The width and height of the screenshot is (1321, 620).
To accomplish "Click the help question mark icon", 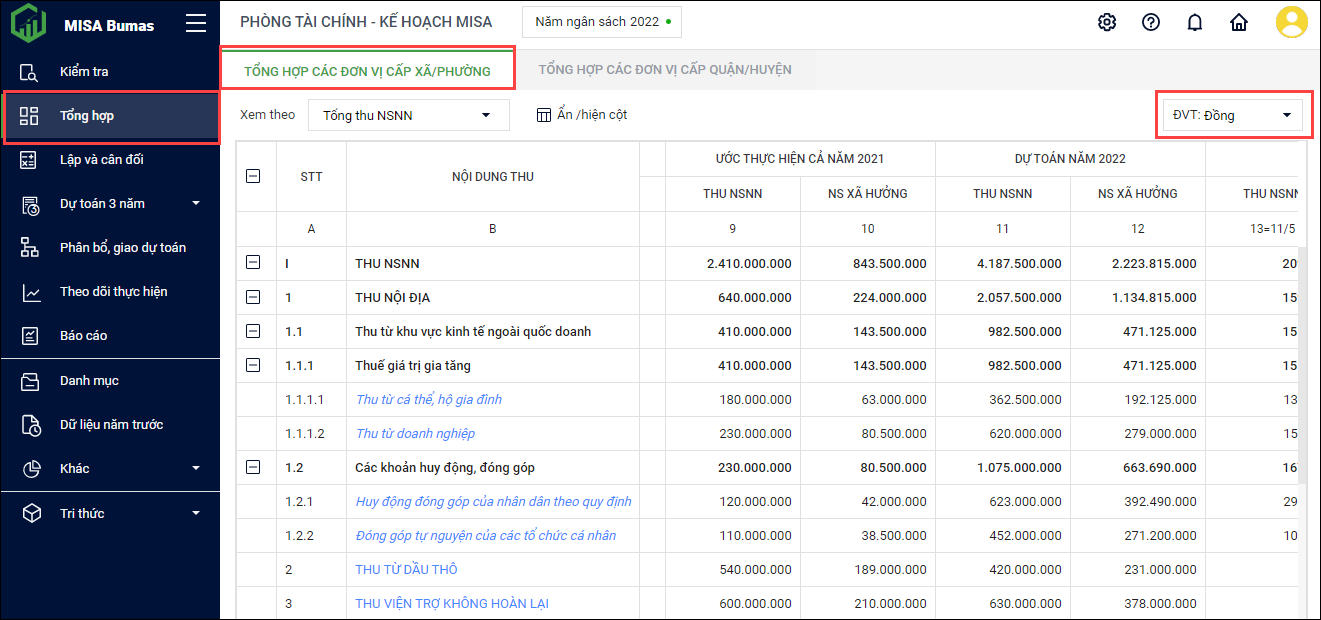I will (x=1151, y=23).
